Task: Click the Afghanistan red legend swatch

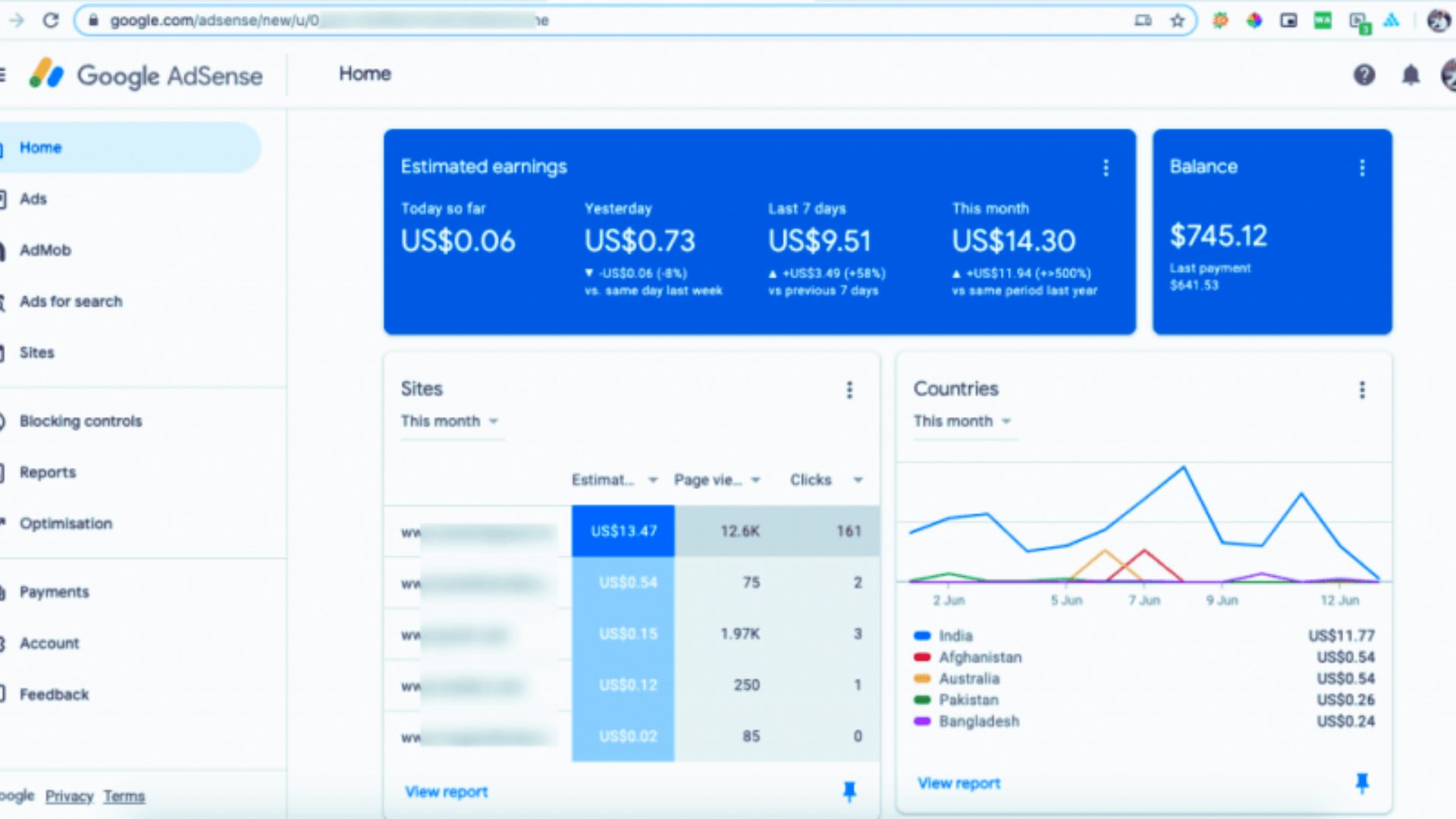Action: 922,657
